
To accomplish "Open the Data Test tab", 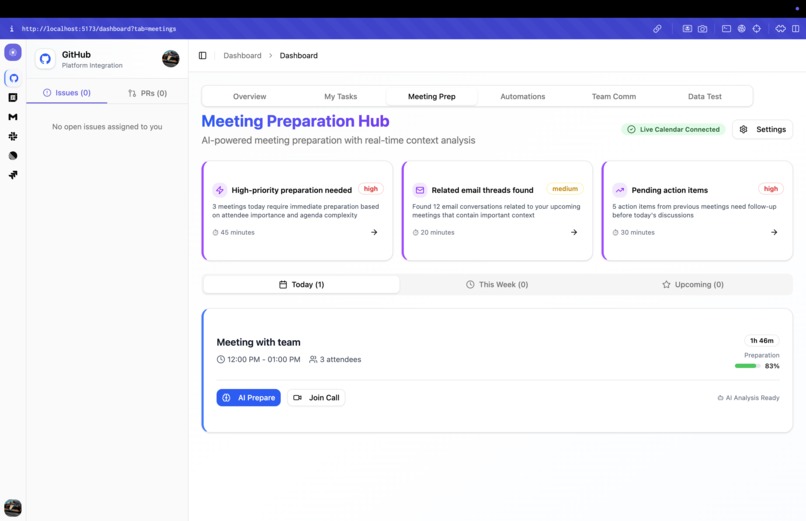I will click(705, 97).
